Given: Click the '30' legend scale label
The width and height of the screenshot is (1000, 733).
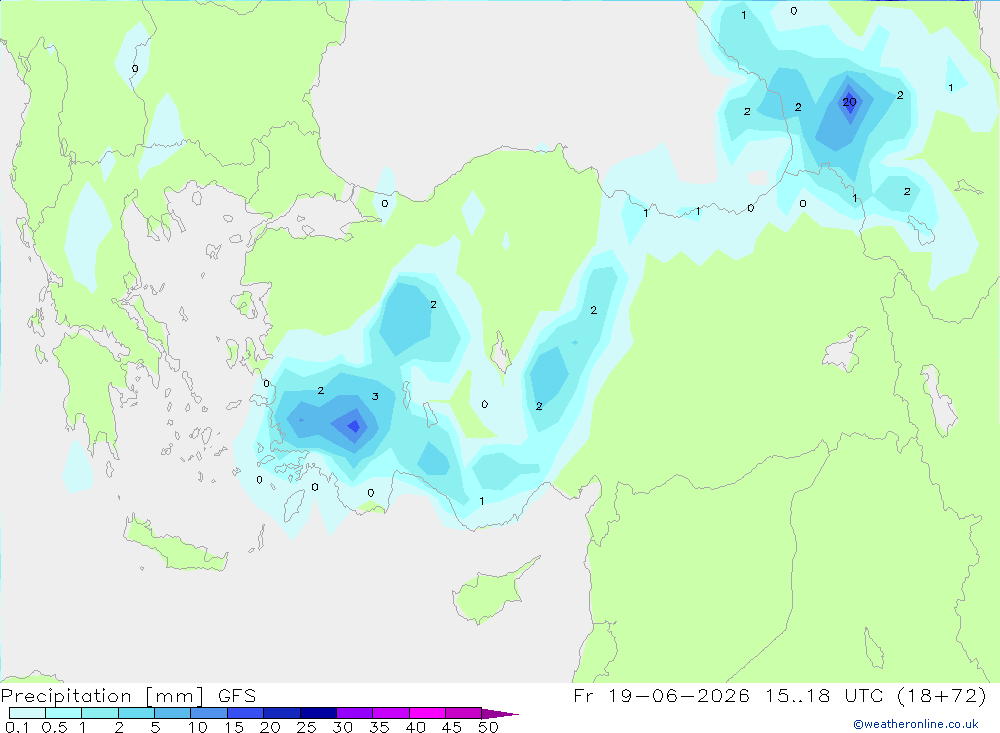Looking at the screenshot, I should point(342,727).
